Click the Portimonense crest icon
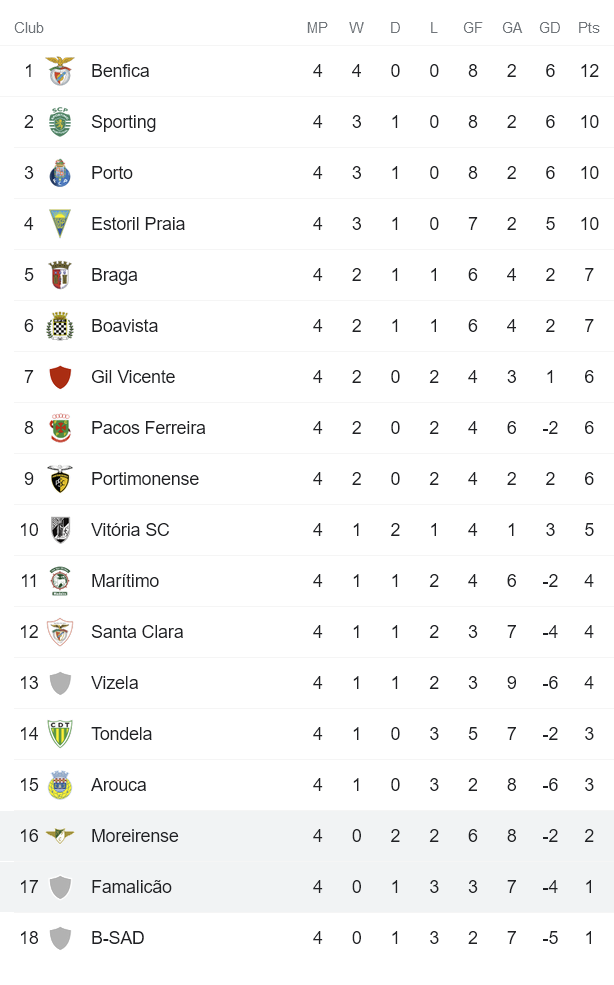Screen dimensions: 614x985 tap(60, 479)
